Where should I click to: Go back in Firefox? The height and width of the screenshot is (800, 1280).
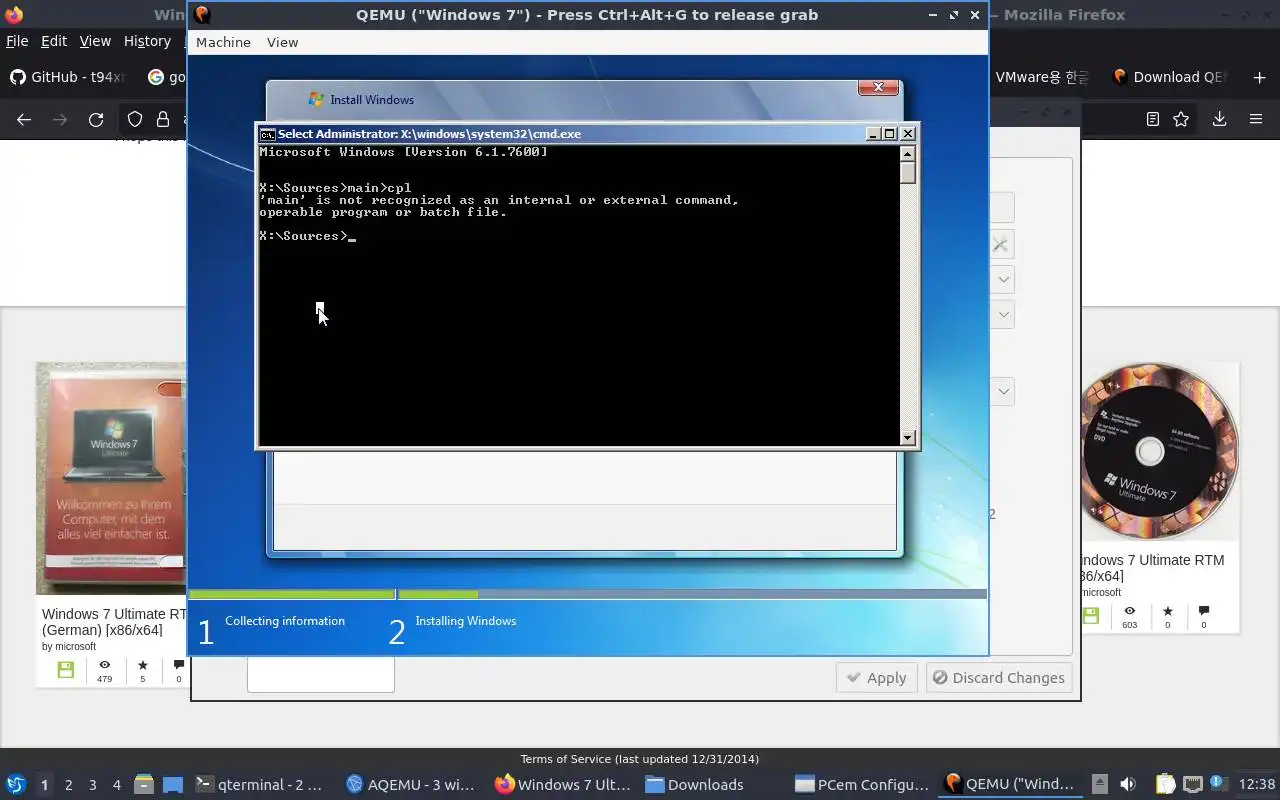(x=24, y=119)
